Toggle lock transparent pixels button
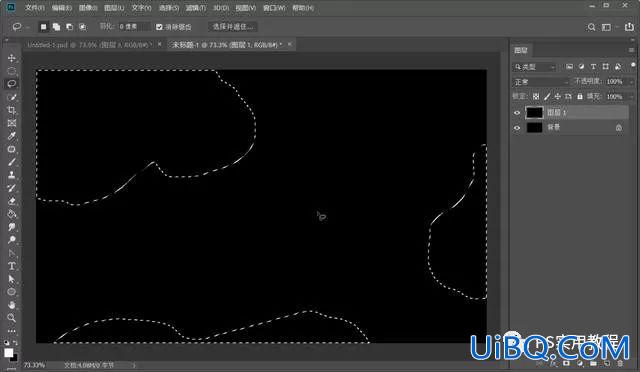The width and height of the screenshot is (640, 372). 536,97
